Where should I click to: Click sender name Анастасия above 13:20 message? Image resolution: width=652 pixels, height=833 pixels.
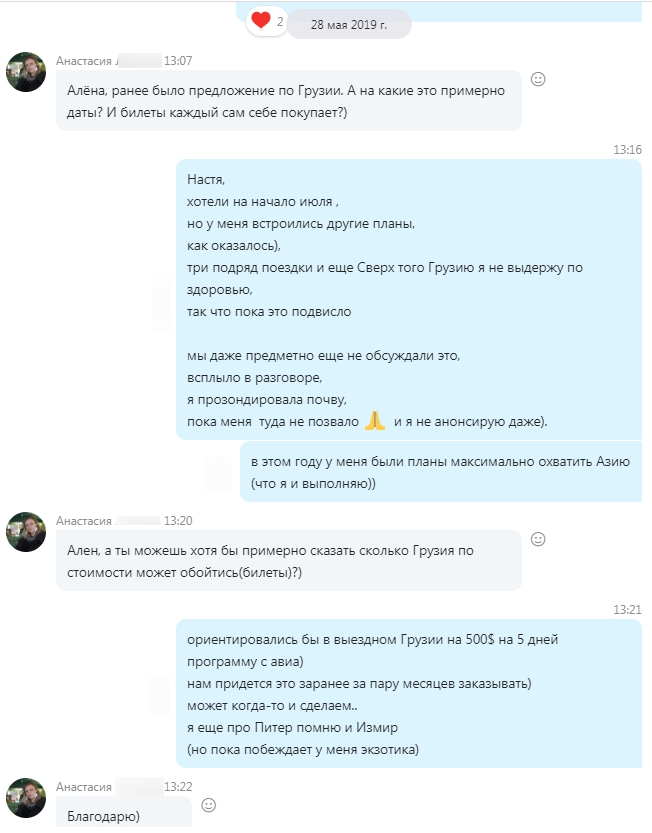point(84,521)
